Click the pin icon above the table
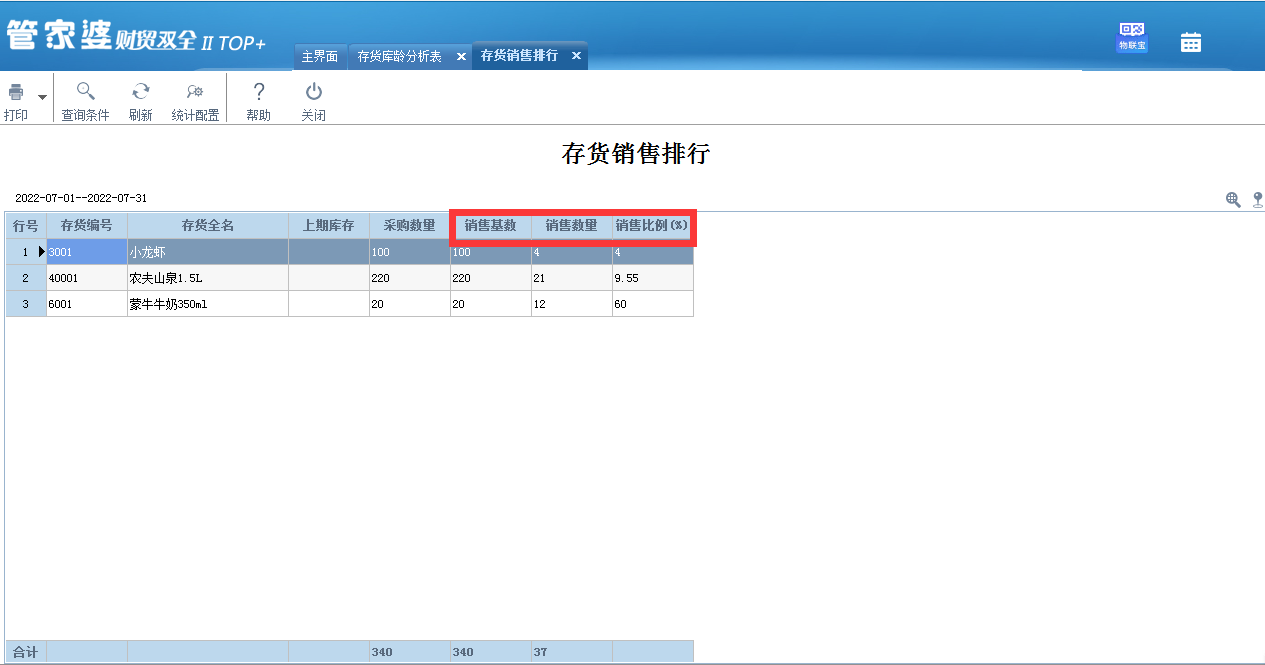Screen dimensions: 1265x665 1257,199
